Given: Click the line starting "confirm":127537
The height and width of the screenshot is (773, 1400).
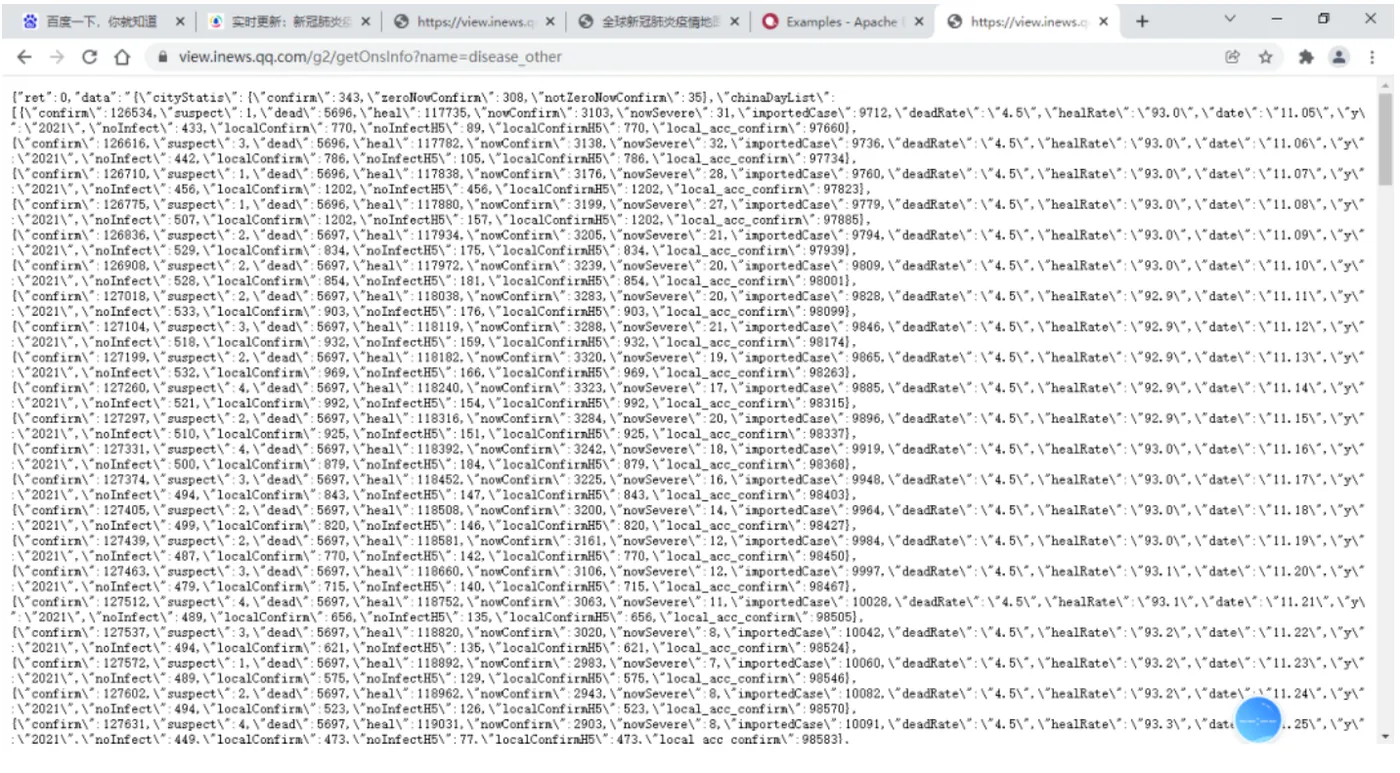Looking at the screenshot, I should [x=688, y=631].
